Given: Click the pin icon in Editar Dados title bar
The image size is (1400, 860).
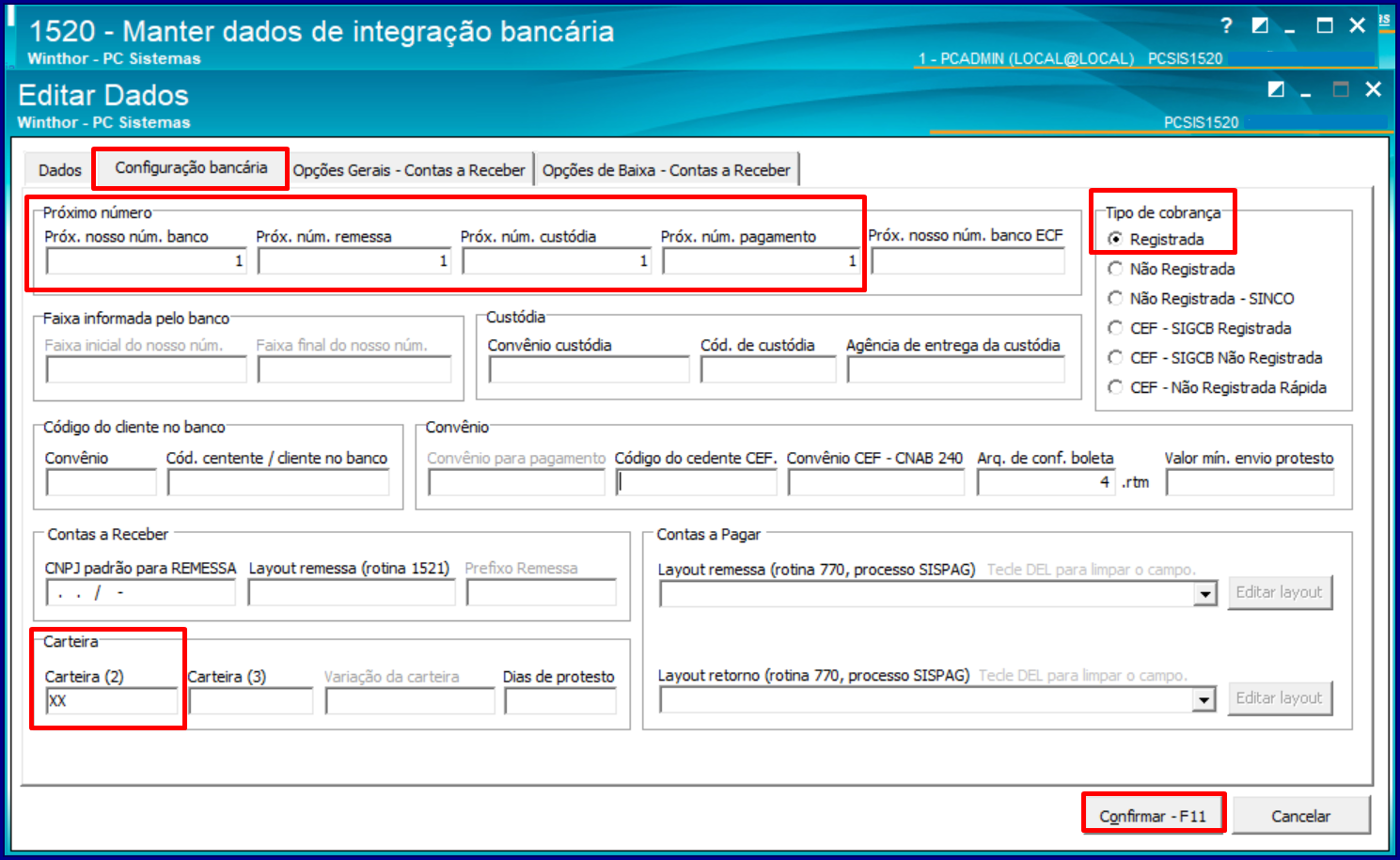Looking at the screenshot, I should [1276, 89].
